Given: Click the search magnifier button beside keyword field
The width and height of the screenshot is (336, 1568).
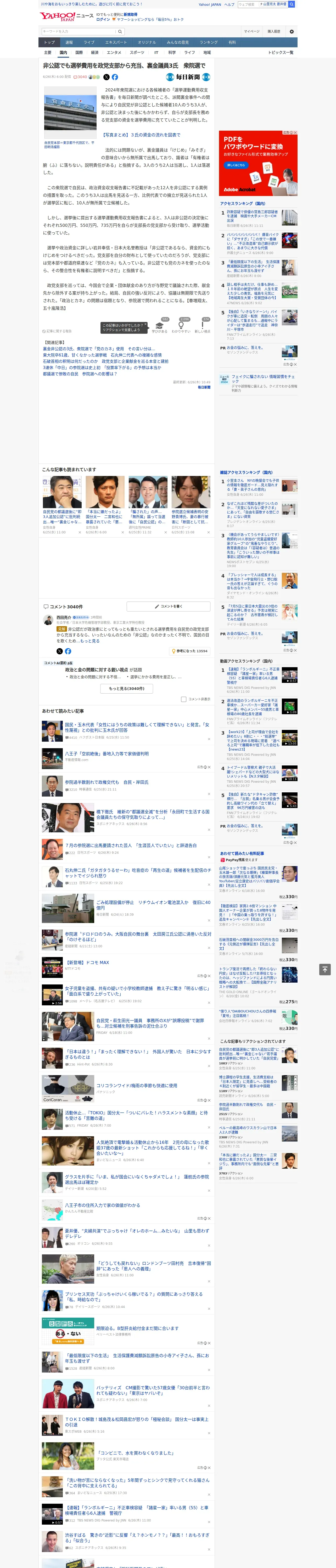Looking at the screenshot, I should point(120,31).
